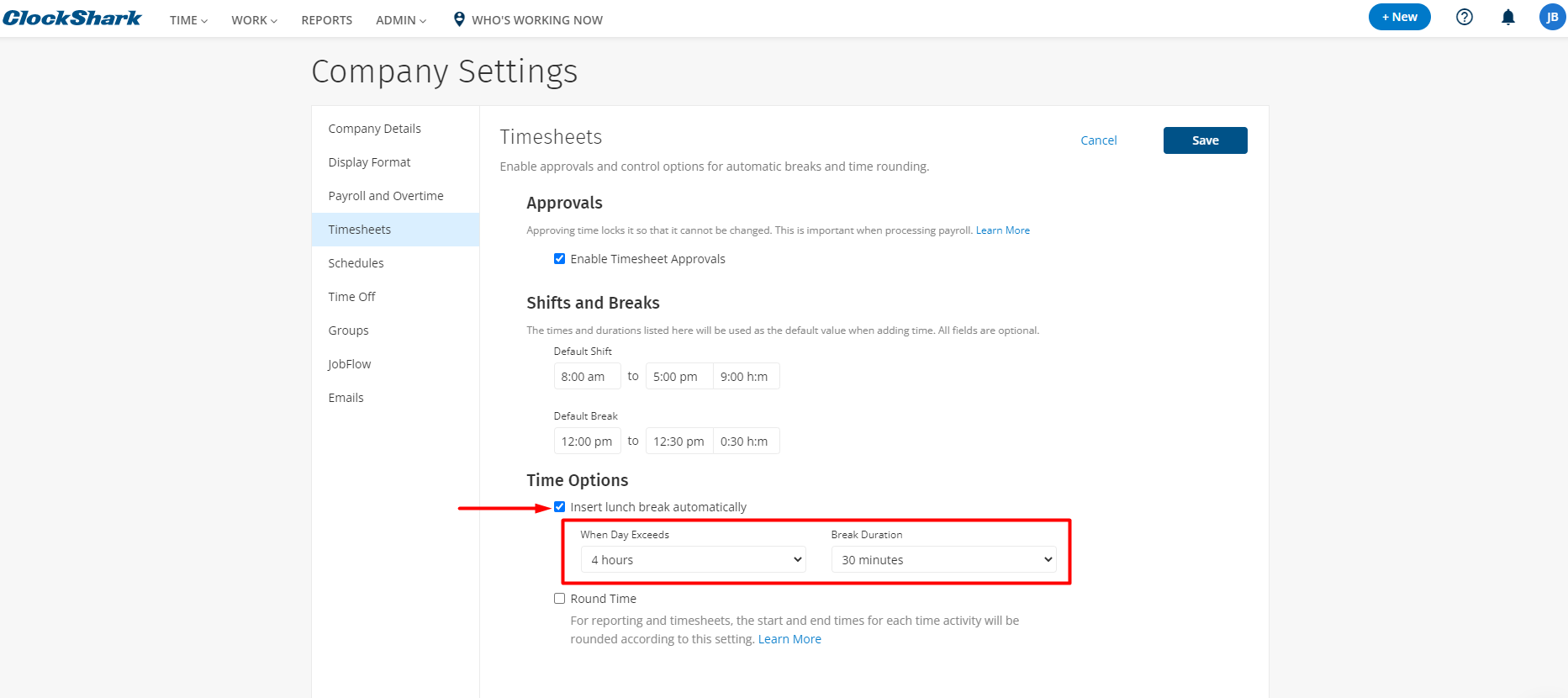Open Payroll and Overtime settings
1568x698 pixels.
point(395,196)
